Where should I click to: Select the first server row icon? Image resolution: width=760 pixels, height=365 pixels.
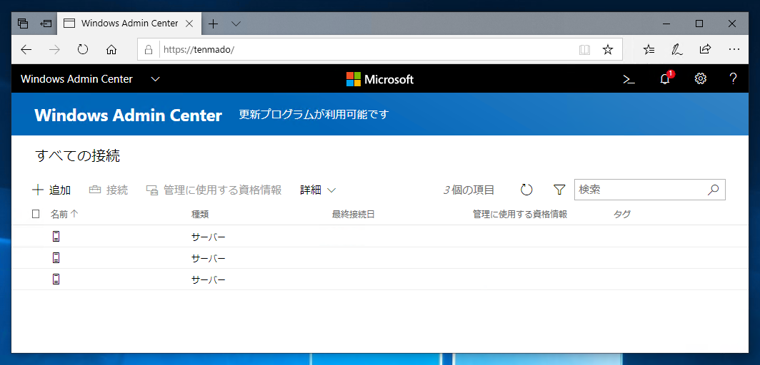point(56,237)
